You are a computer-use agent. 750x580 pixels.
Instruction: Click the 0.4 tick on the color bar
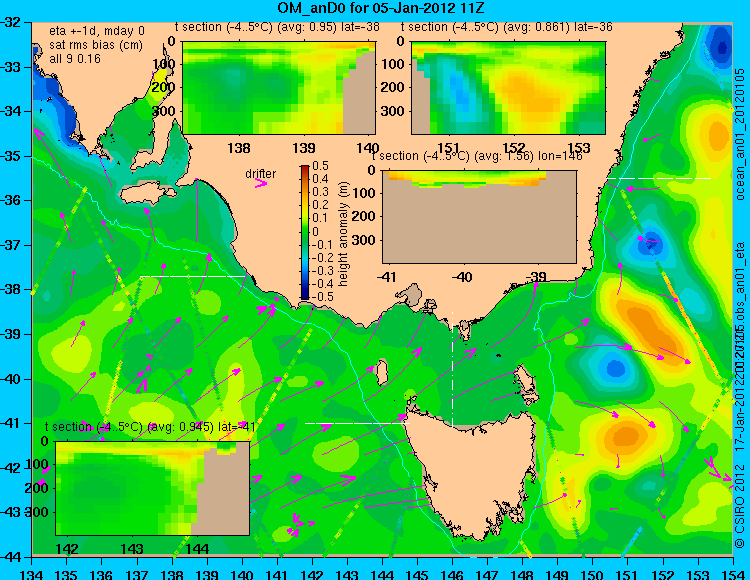tap(320, 179)
